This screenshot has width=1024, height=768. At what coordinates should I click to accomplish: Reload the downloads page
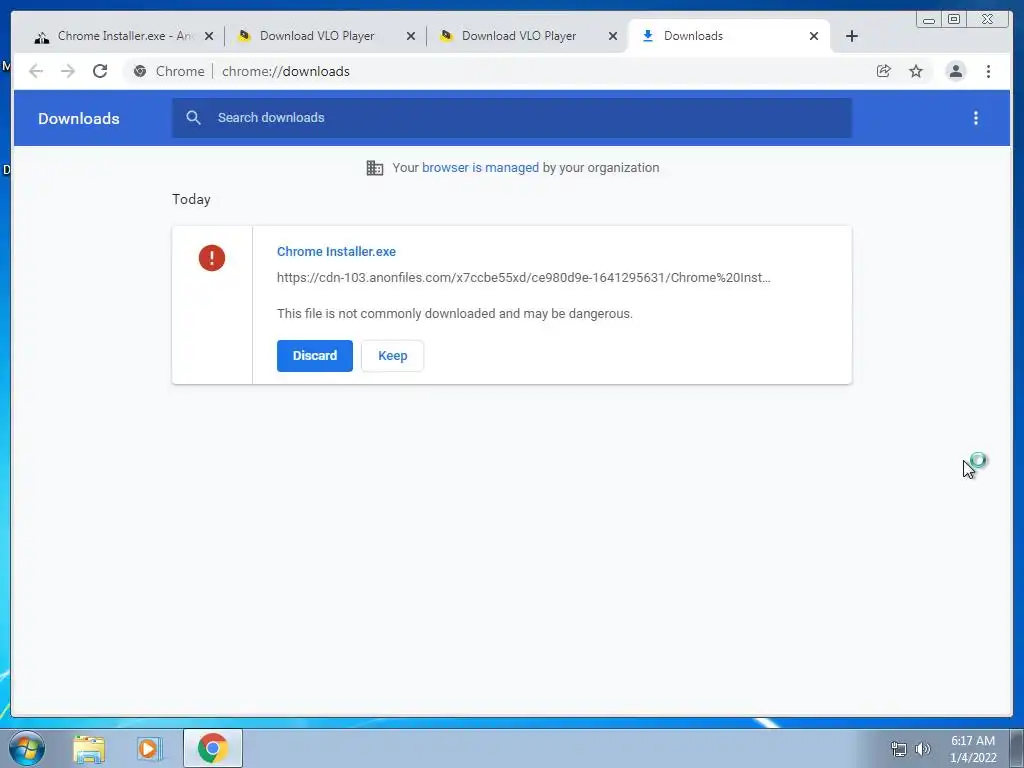click(100, 71)
